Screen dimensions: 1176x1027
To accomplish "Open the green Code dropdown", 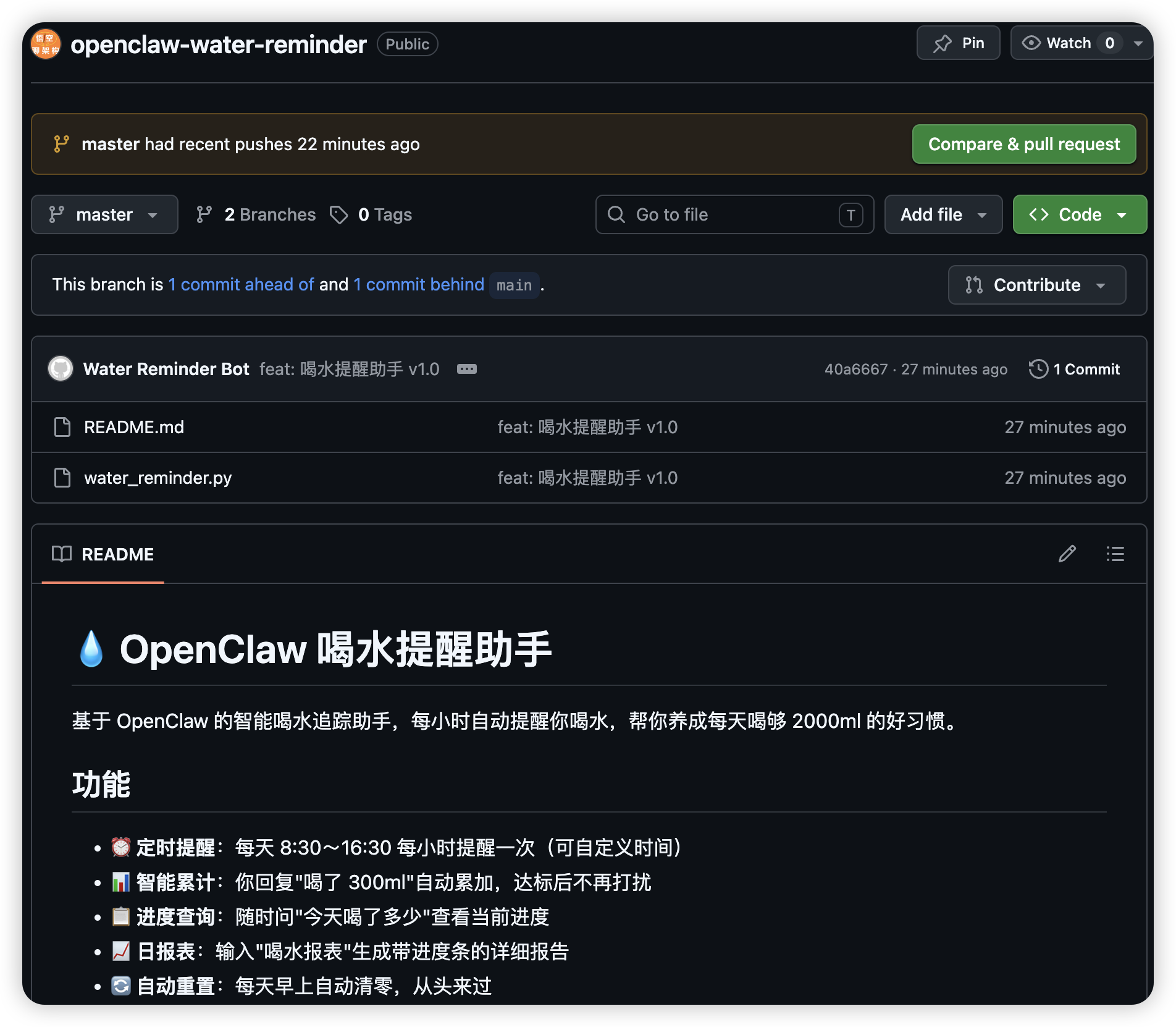I will pyautogui.click(x=1079, y=214).
